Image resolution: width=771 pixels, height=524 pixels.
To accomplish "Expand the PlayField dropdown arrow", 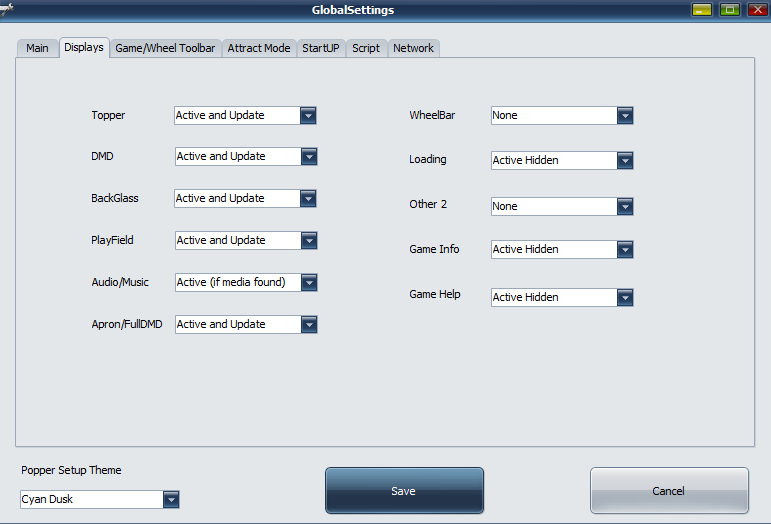I will 309,241.
